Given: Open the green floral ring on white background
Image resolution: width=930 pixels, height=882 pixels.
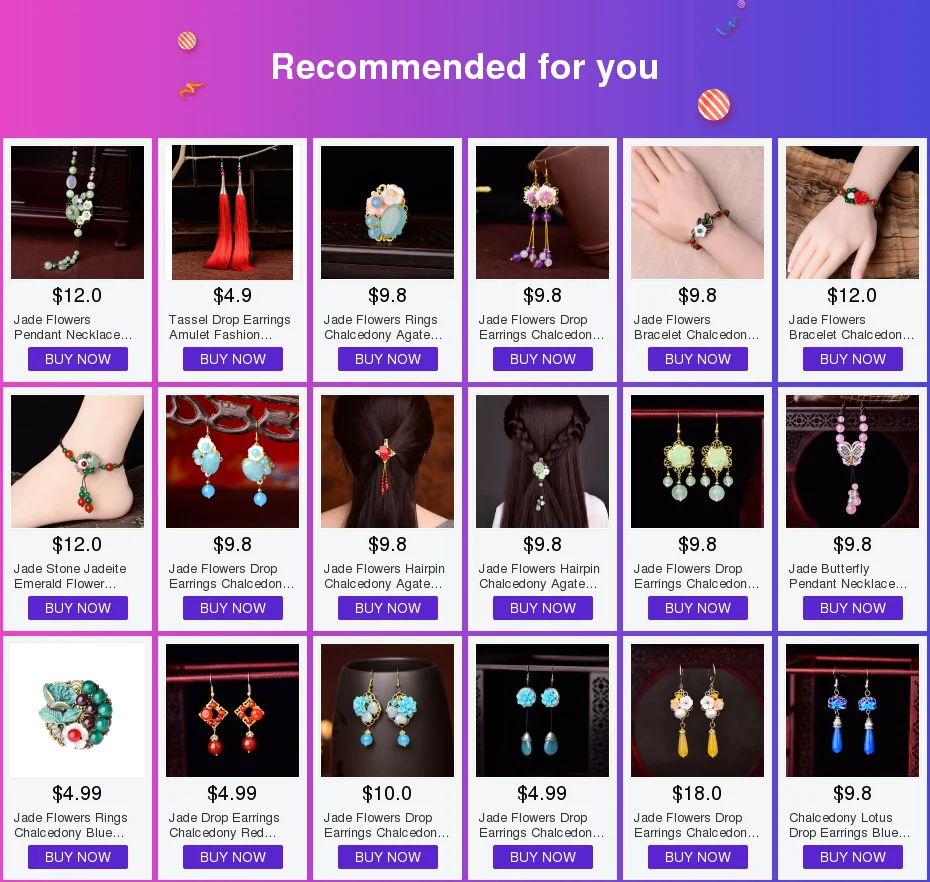Looking at the screenshot, I should click(78, 711).
